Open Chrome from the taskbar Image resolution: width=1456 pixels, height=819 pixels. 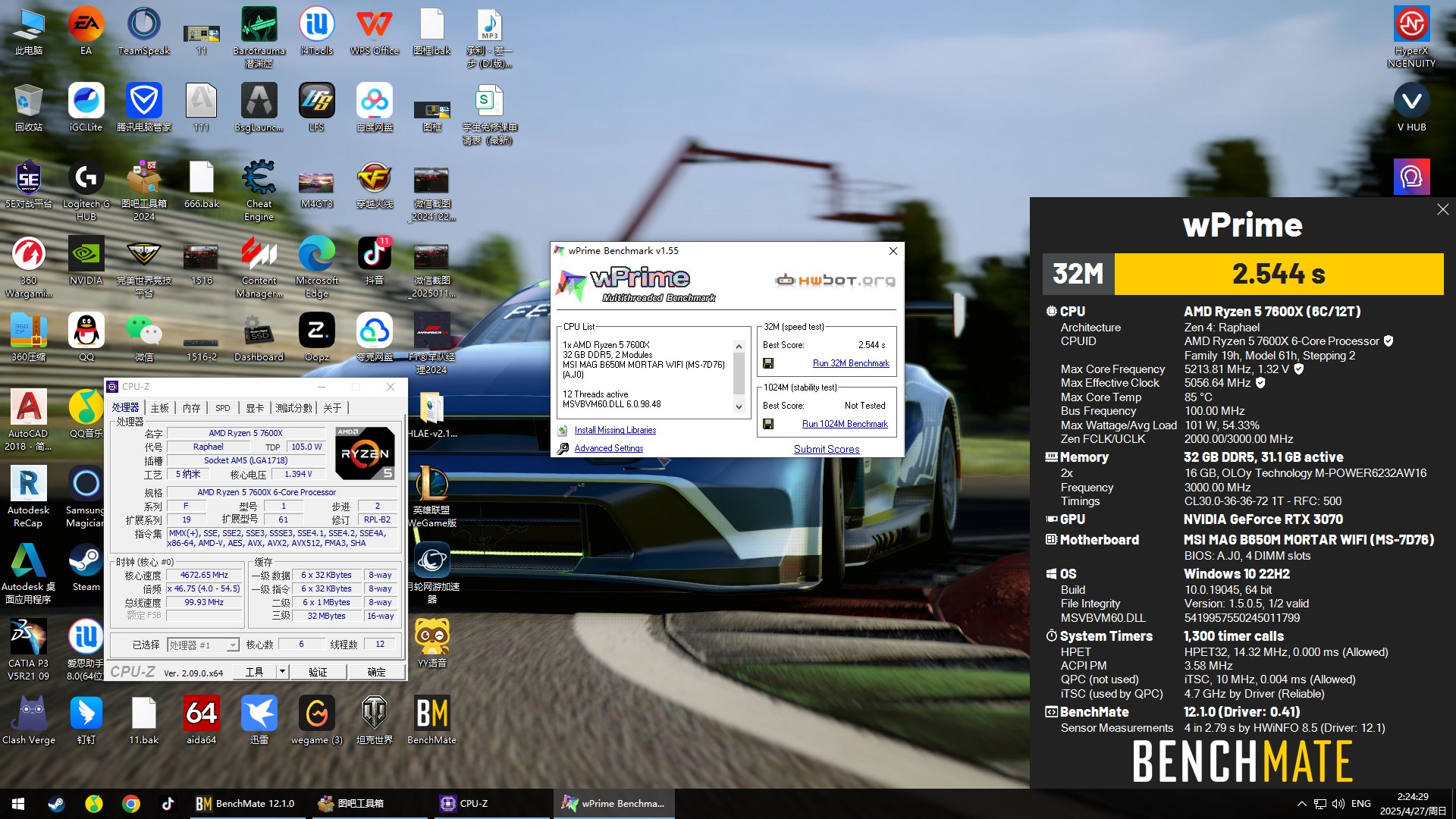point(131,804)
